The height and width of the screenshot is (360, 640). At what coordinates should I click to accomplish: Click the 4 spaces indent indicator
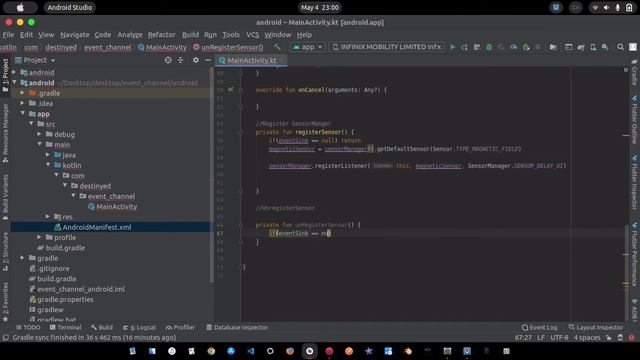click(587, 338)
